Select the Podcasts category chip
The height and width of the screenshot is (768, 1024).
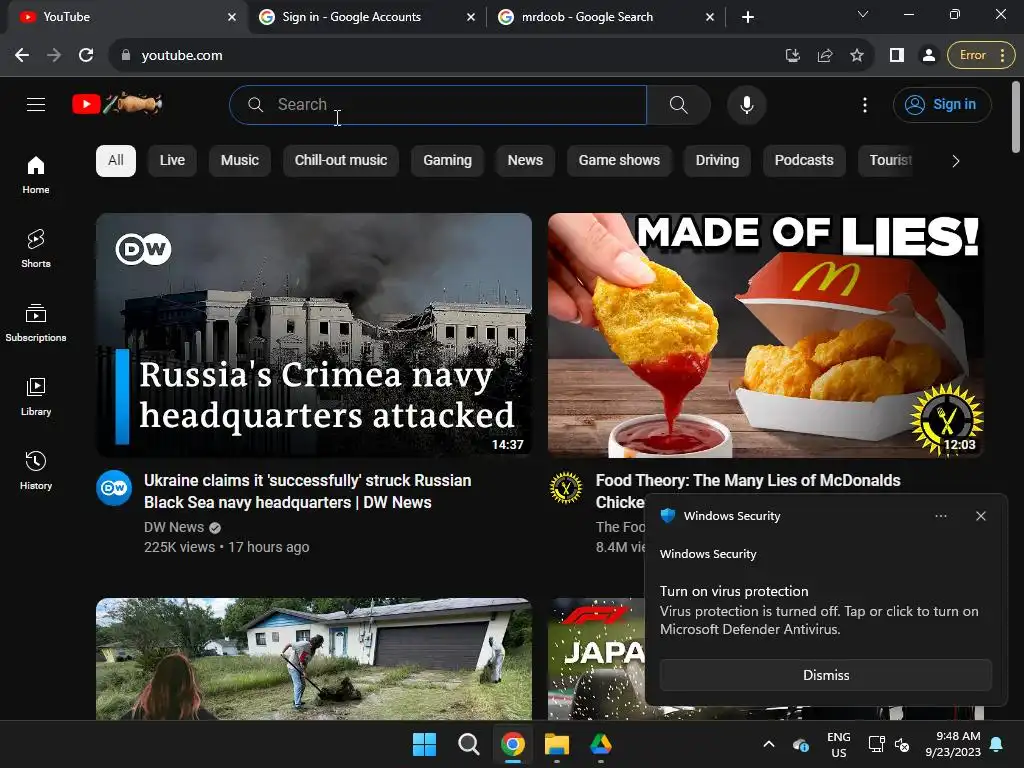[x=804, y=161]
